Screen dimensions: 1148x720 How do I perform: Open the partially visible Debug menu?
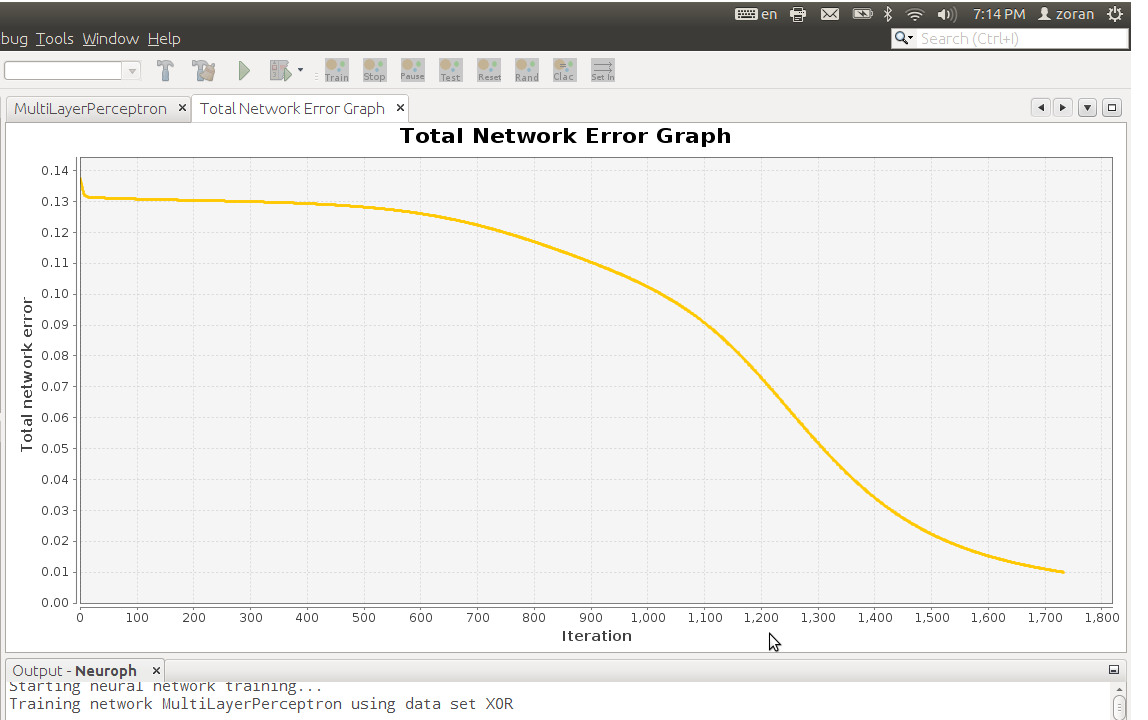tap(14, 39)
